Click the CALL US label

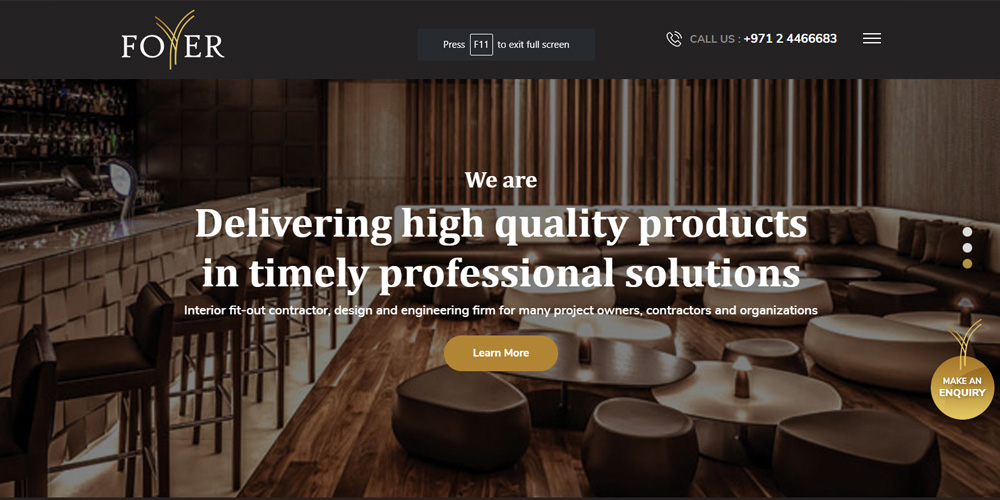tap(714, 39)
